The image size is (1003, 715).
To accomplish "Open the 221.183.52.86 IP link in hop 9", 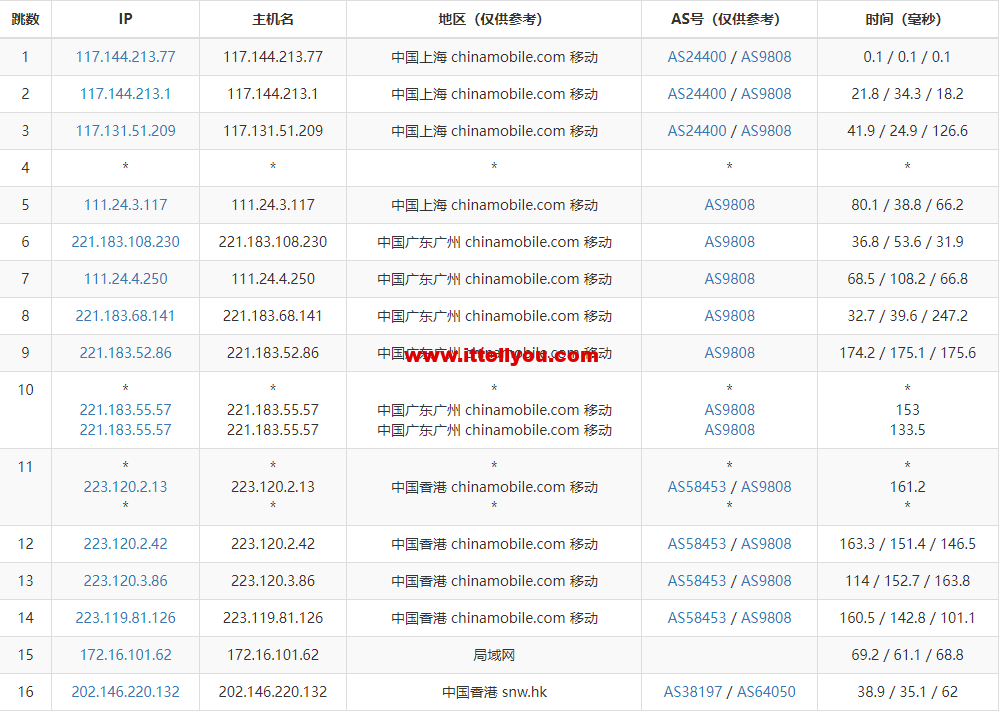I will pyautogui.click(x=125, y=353).
